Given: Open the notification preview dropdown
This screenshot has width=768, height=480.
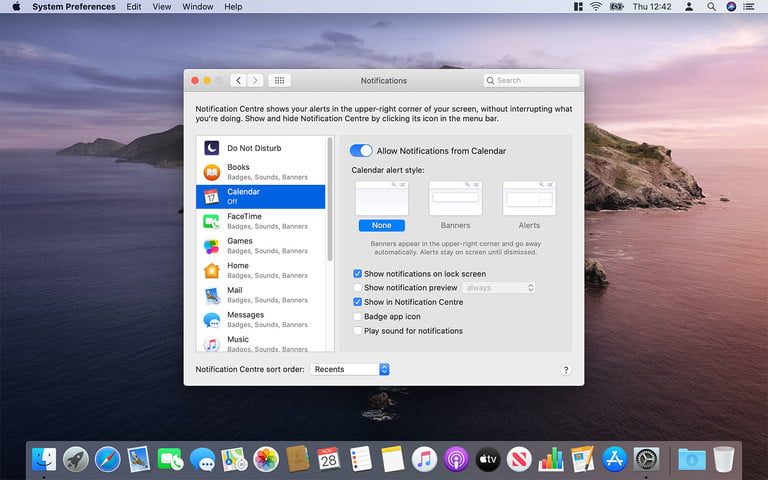Looking at the screenshot, I should [499, 288].
